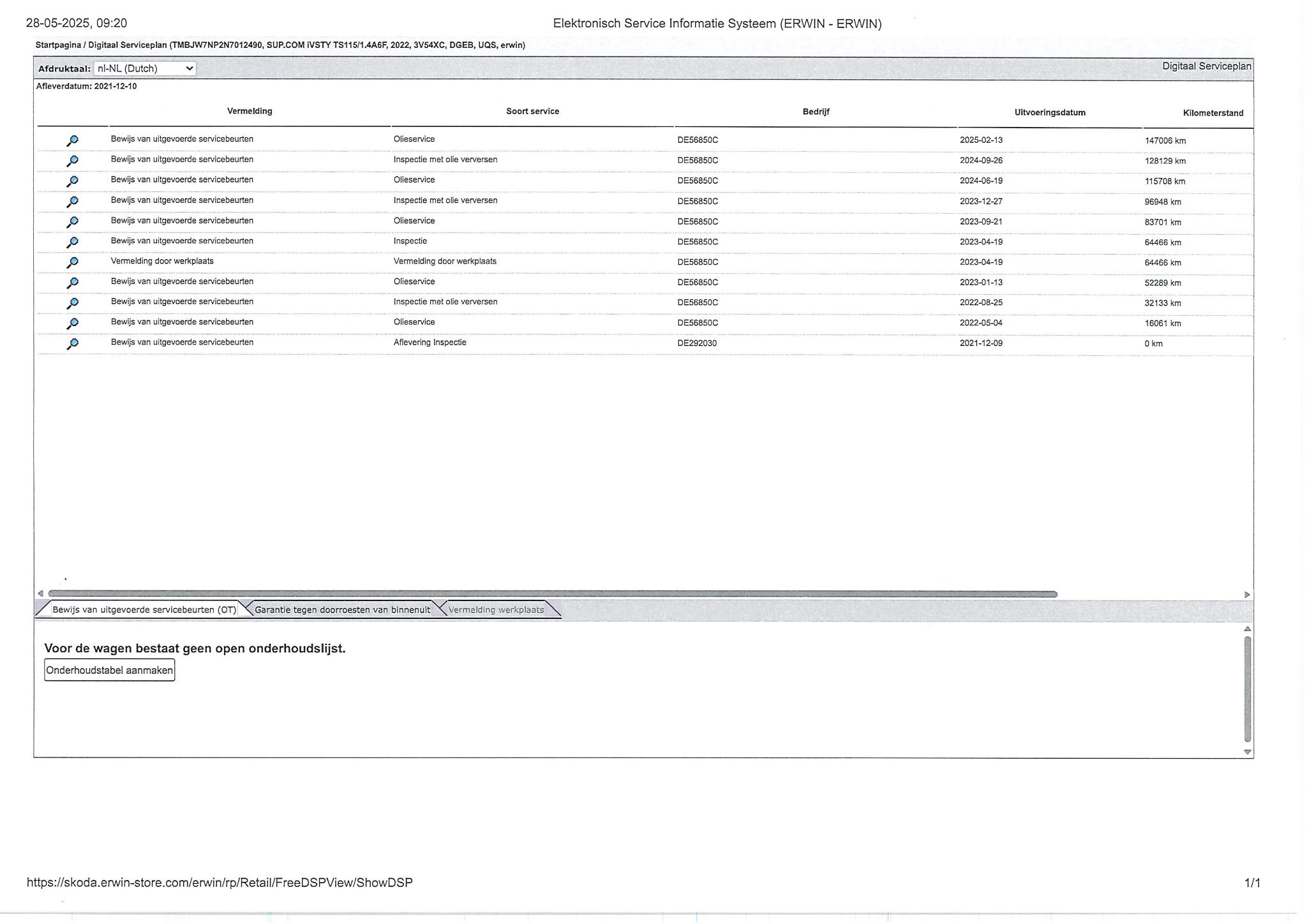
Task: Open details for service dated 2023-12-27
Action: pyautogui.click(x=73, y=202)
